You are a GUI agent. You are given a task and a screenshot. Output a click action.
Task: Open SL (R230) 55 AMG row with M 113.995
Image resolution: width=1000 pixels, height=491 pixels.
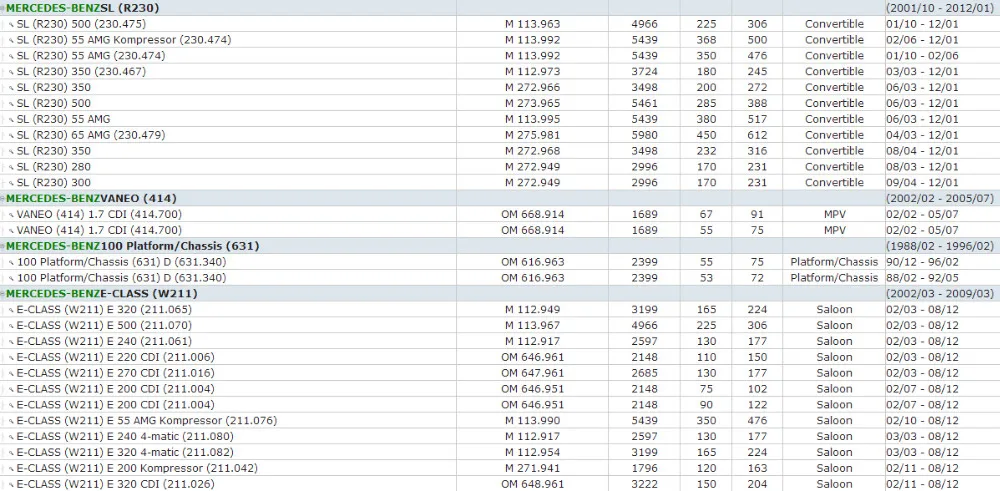pos(63,119)
